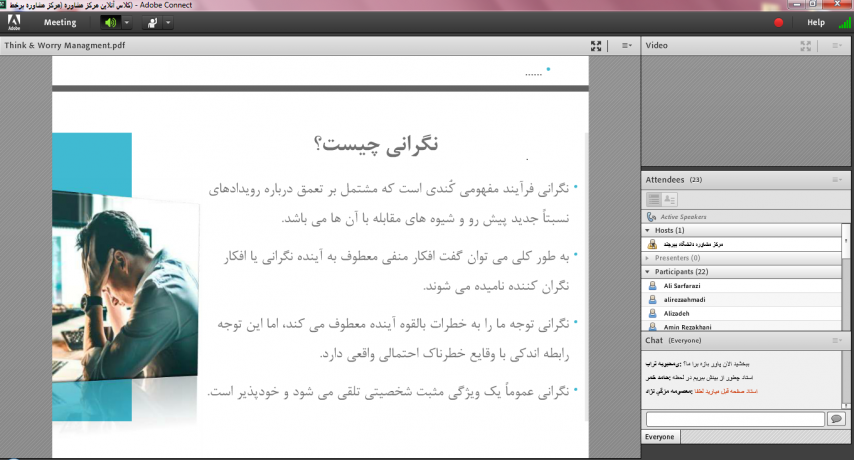854x460 pixels.
Task: Click the user icon beside Alizadeh
Action: click(652, 314)
